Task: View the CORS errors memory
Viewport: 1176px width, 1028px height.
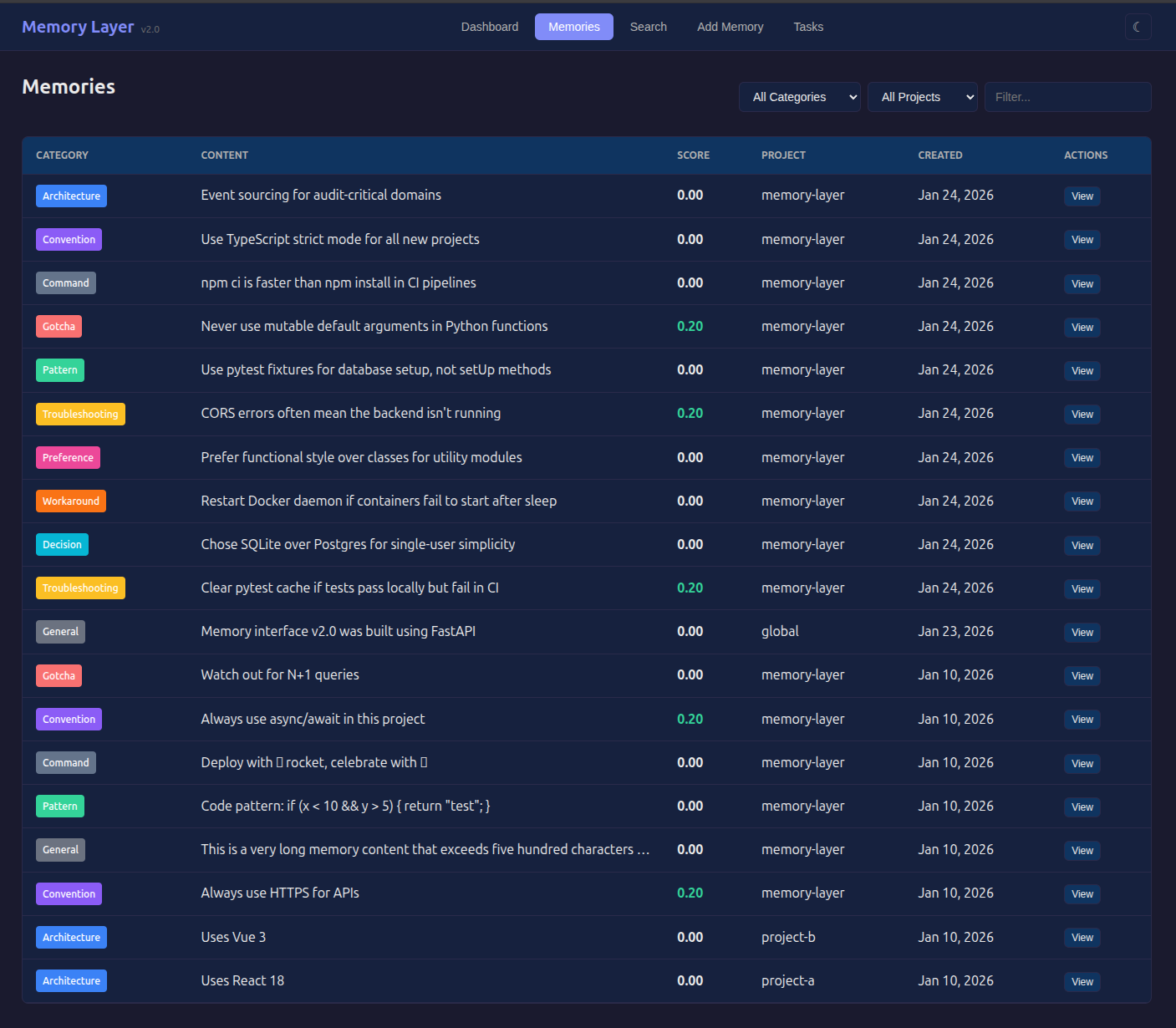Action: (1082, 415)
